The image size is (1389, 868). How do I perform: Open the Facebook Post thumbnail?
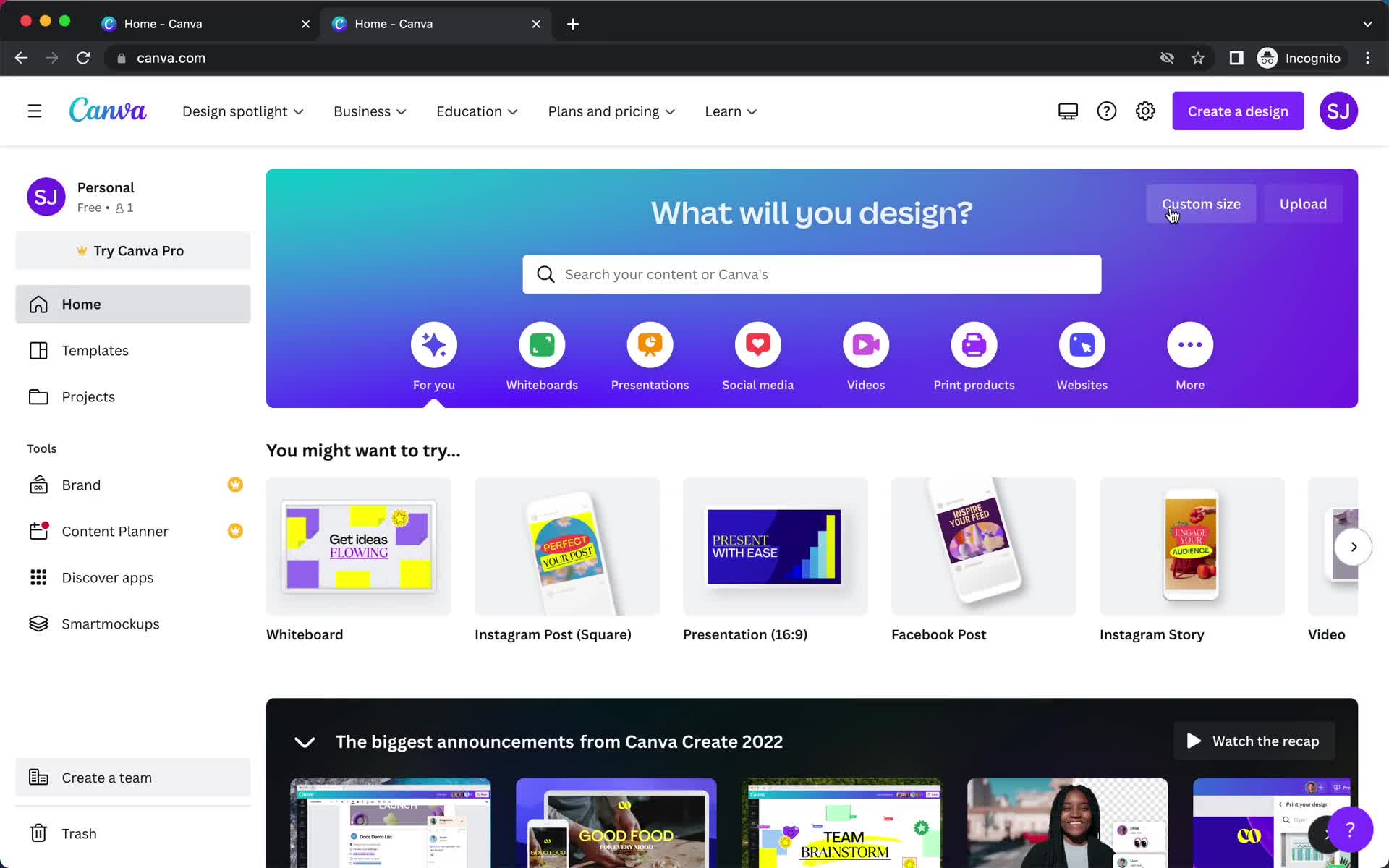point(984,547)
